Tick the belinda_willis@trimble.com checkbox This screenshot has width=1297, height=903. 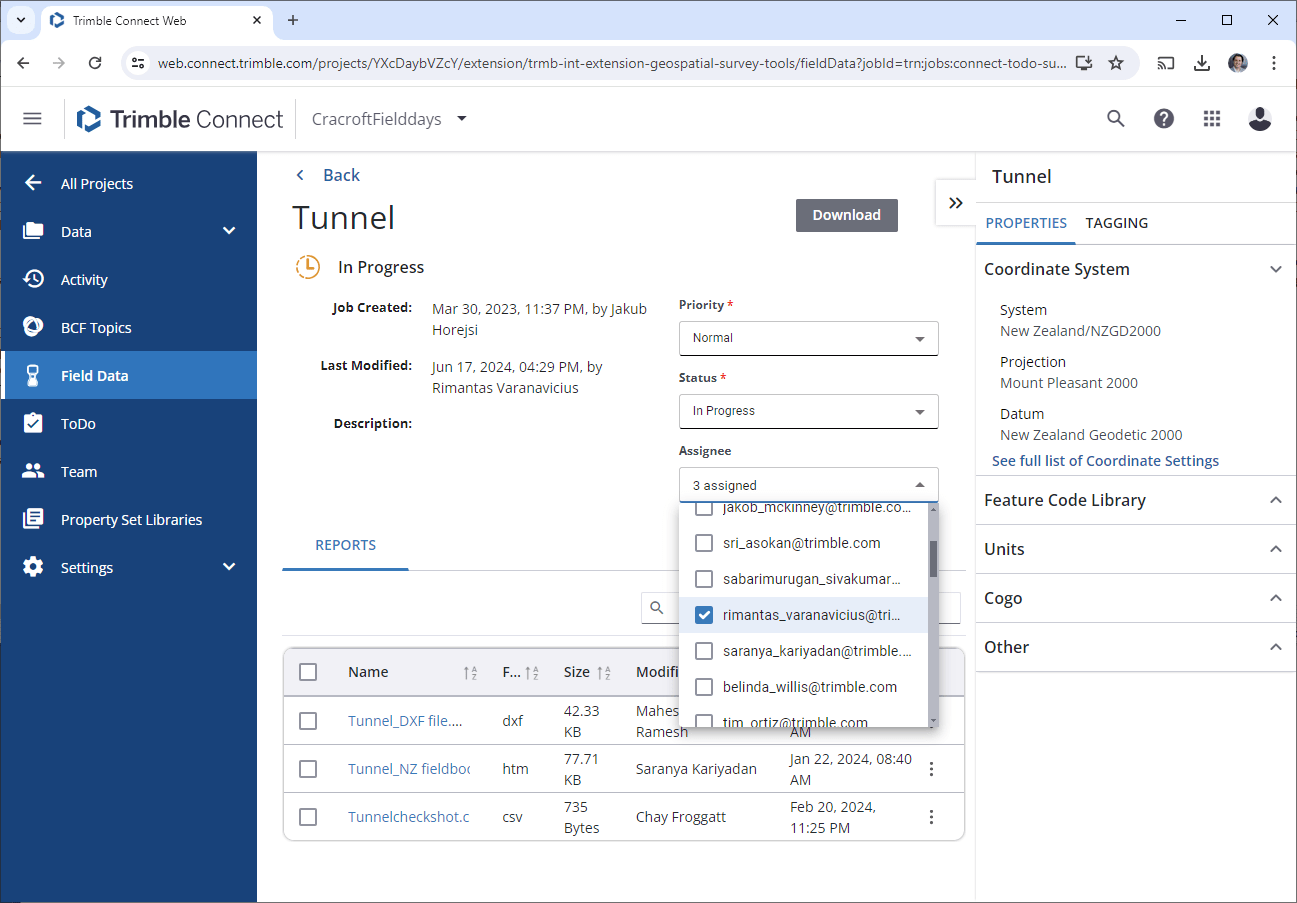tap(704, 687)
